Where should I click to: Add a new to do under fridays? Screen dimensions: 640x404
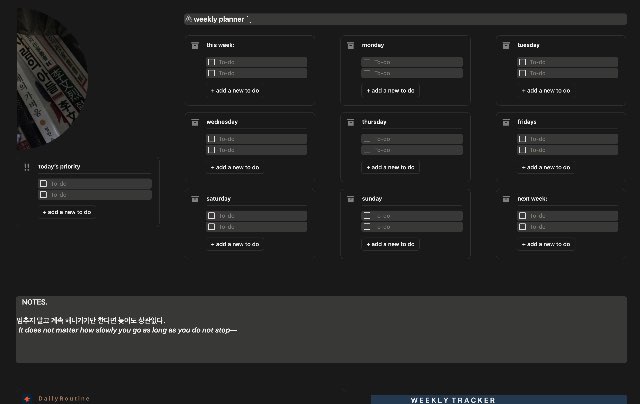click(546, 167)
